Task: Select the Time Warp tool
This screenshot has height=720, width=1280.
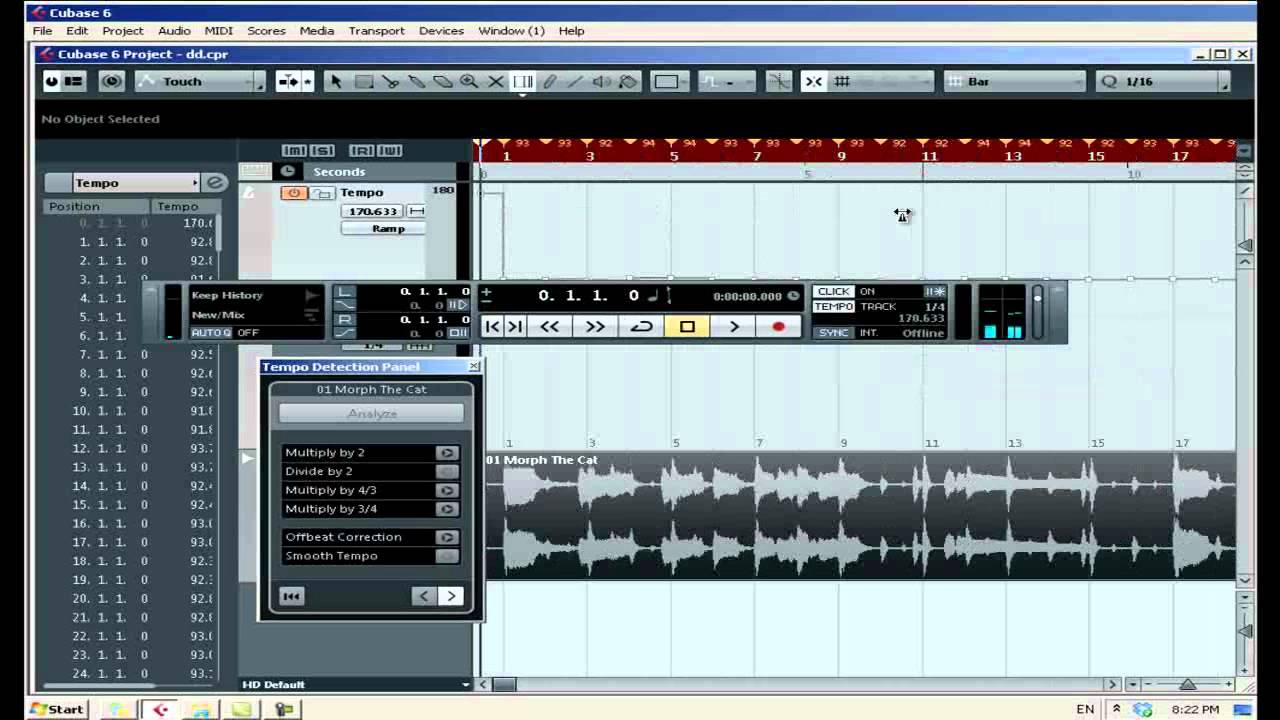Action: tap(523, 82)
